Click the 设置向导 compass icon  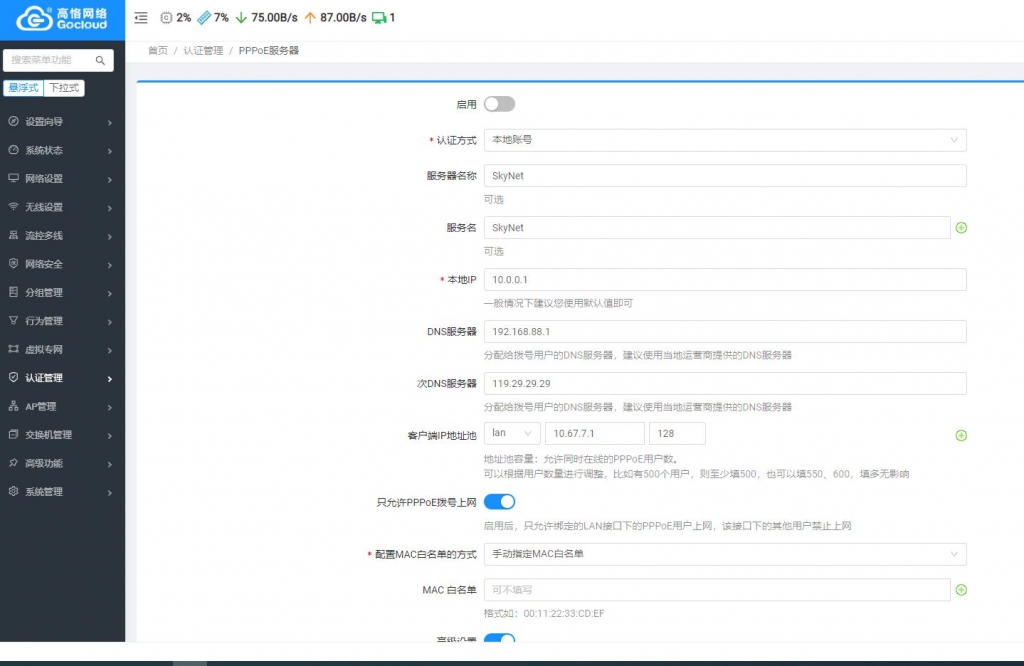click(13, 121)
